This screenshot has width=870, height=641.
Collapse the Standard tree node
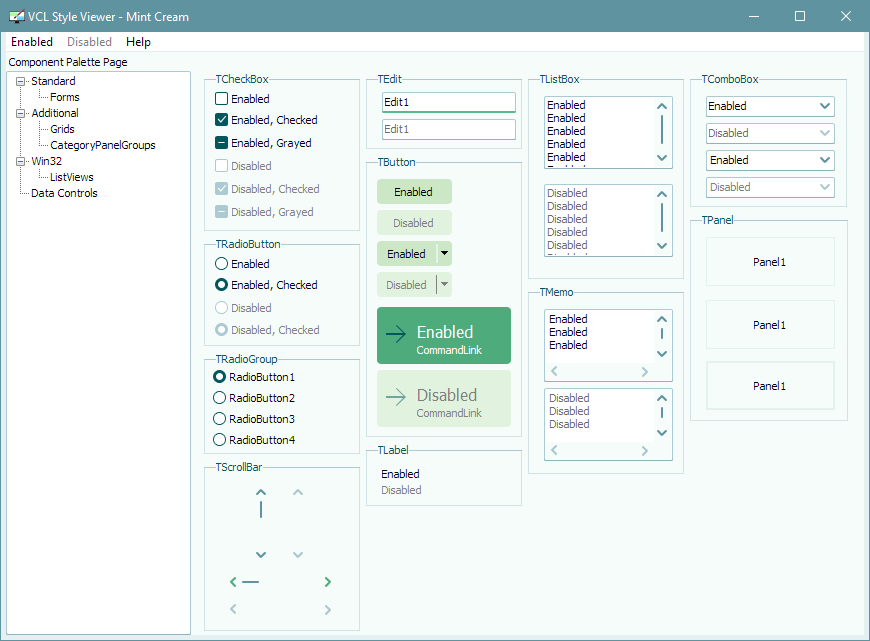pyautogui.click(x=21, y=81)
